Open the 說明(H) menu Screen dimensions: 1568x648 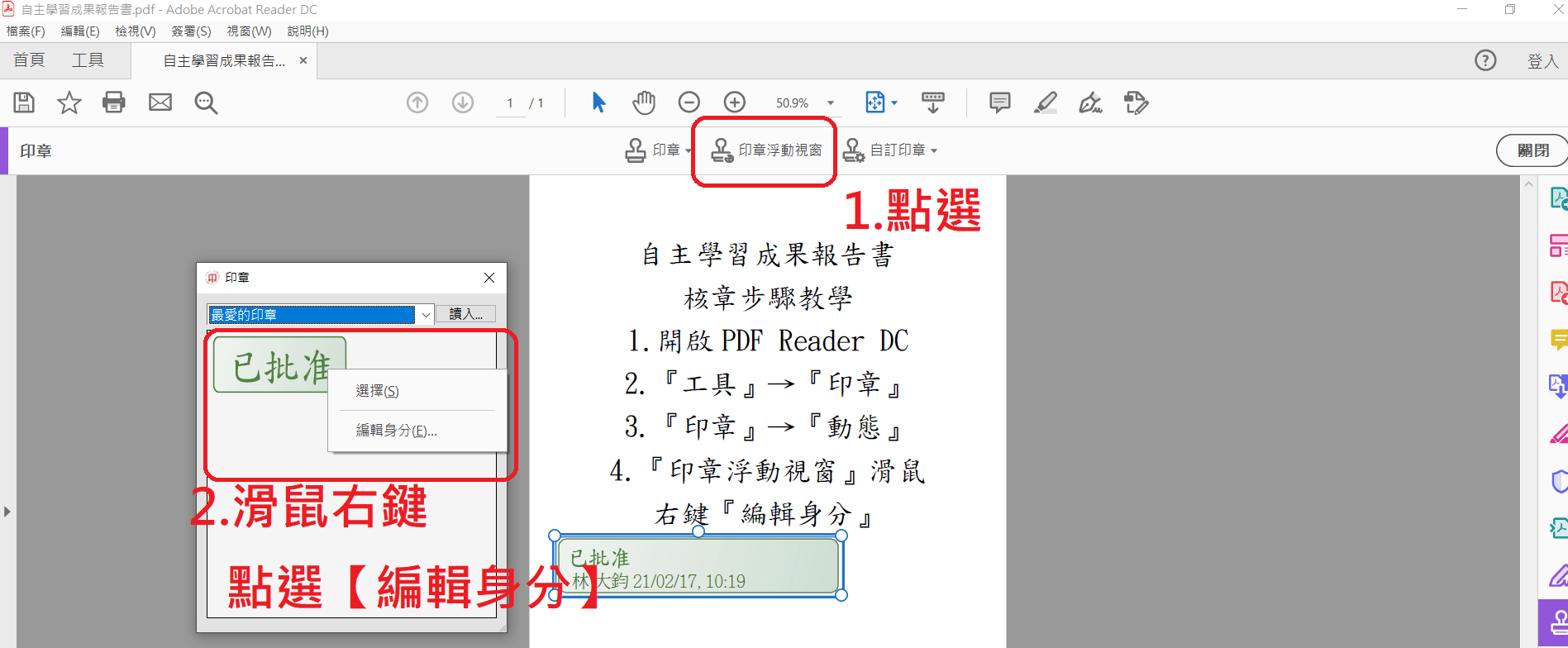click(x=307, y=31)
